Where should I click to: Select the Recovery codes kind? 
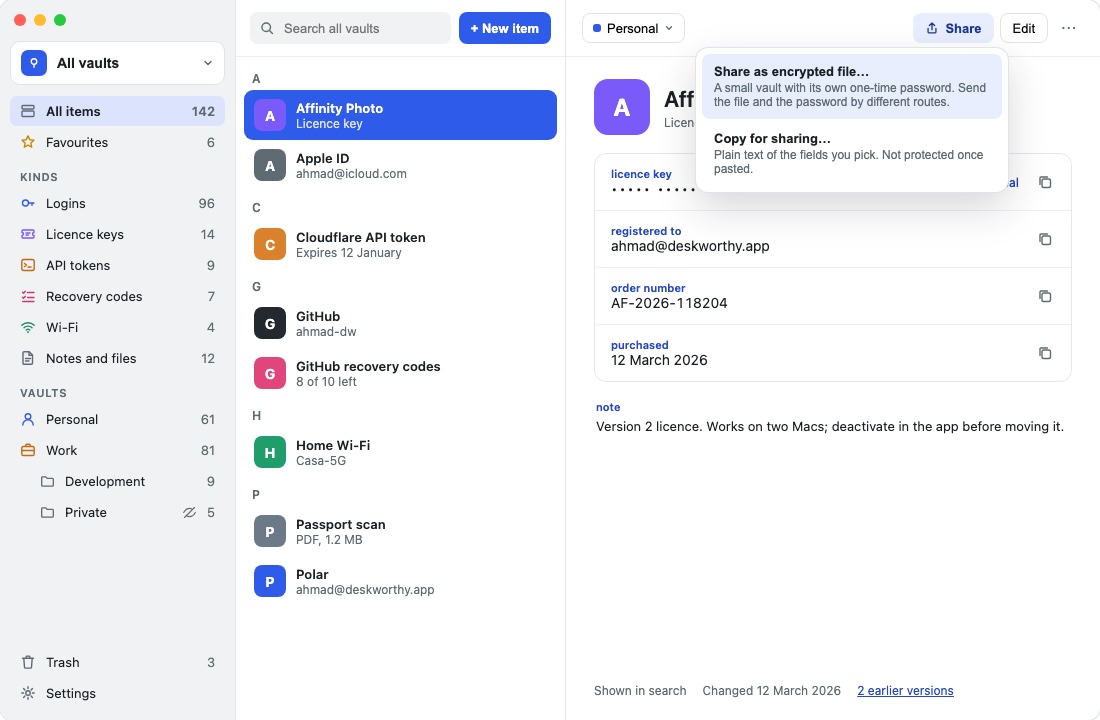click(x=117, y=296)
